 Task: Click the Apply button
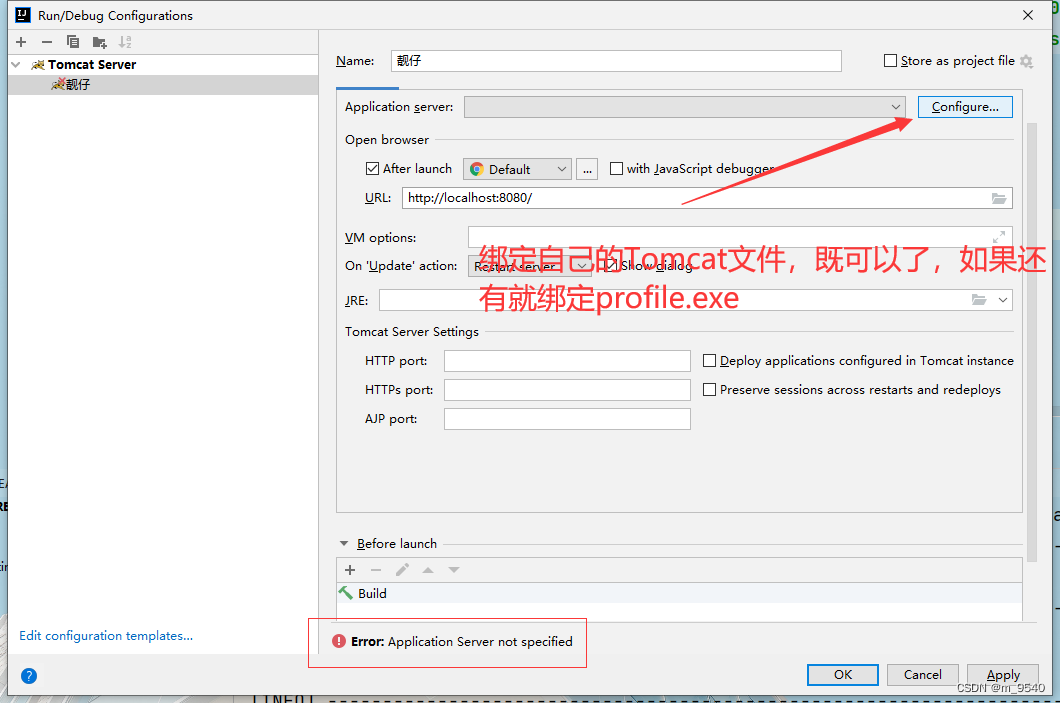point(1003,675)
